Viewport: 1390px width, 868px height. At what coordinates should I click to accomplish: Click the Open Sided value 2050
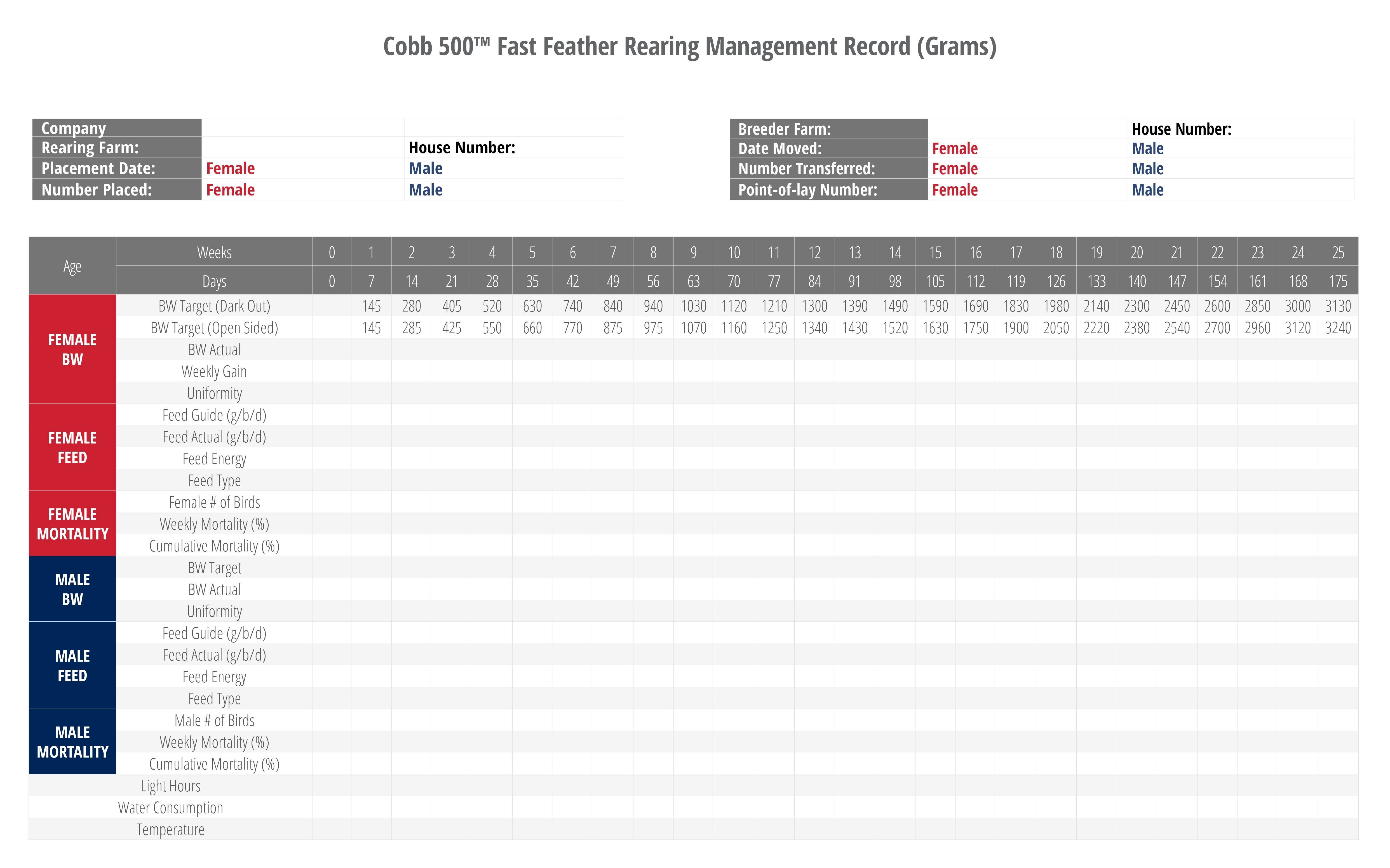[1056, 328]
